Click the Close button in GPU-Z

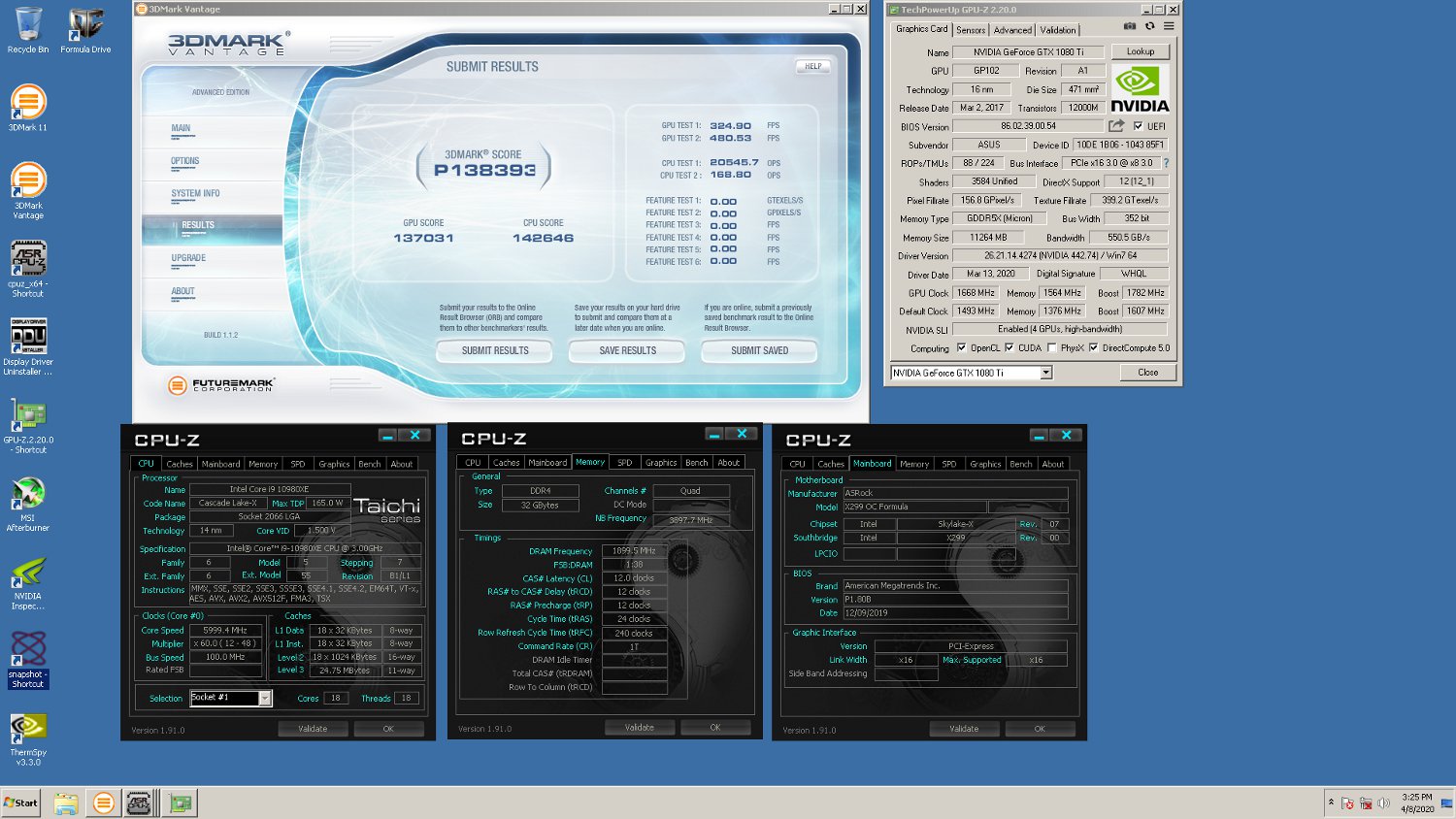pos(1147,373)
